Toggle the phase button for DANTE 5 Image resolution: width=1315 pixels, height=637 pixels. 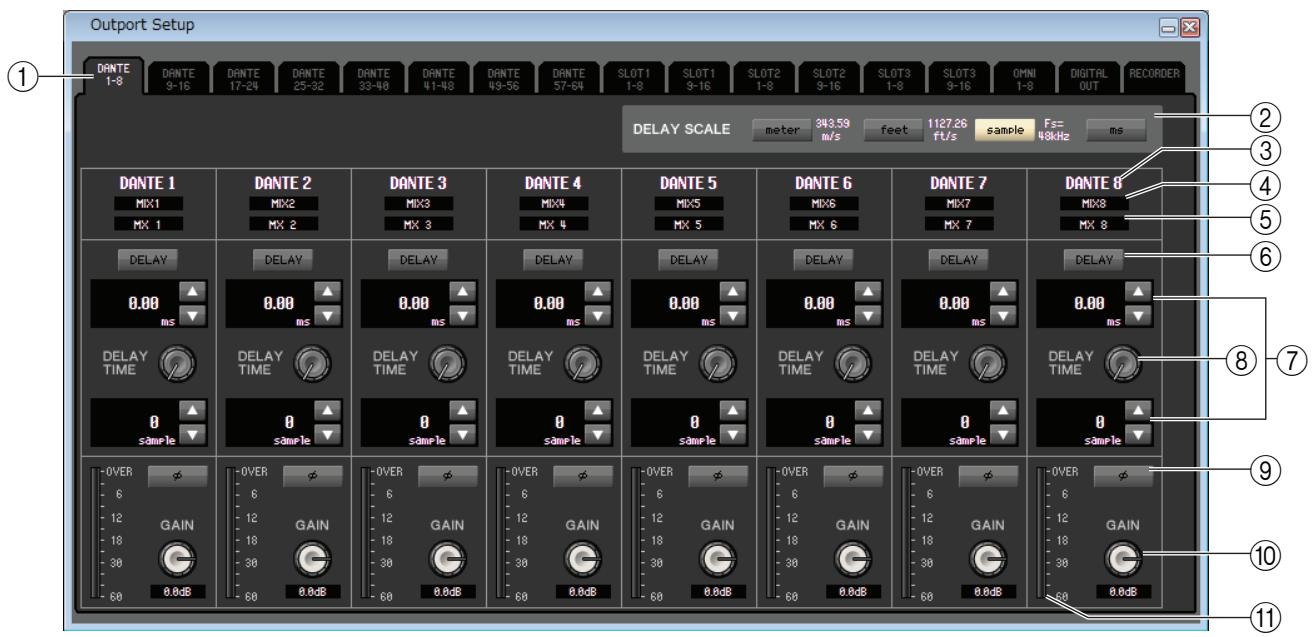[x=718, y=477]
